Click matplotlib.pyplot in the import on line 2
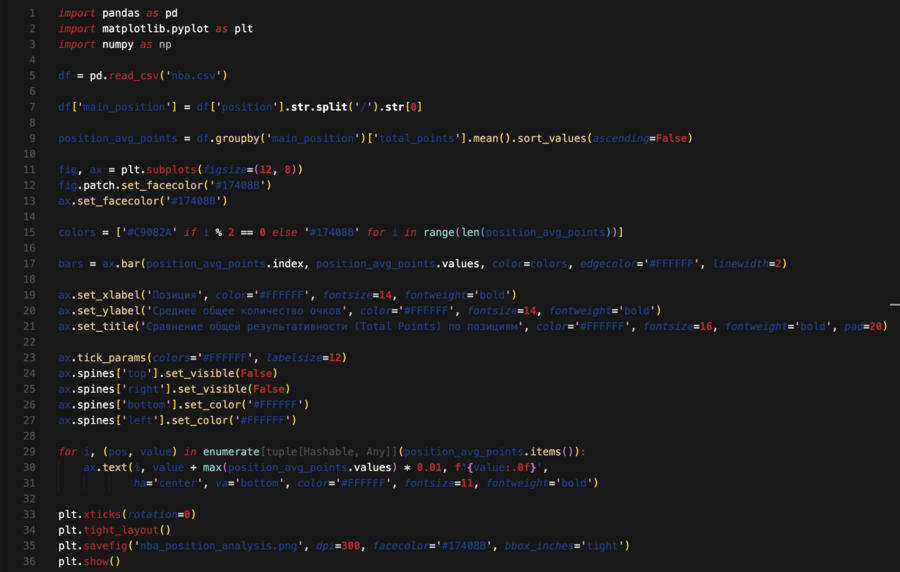The height and width of the screenshot is (572, 900). [x=155, y=29]
